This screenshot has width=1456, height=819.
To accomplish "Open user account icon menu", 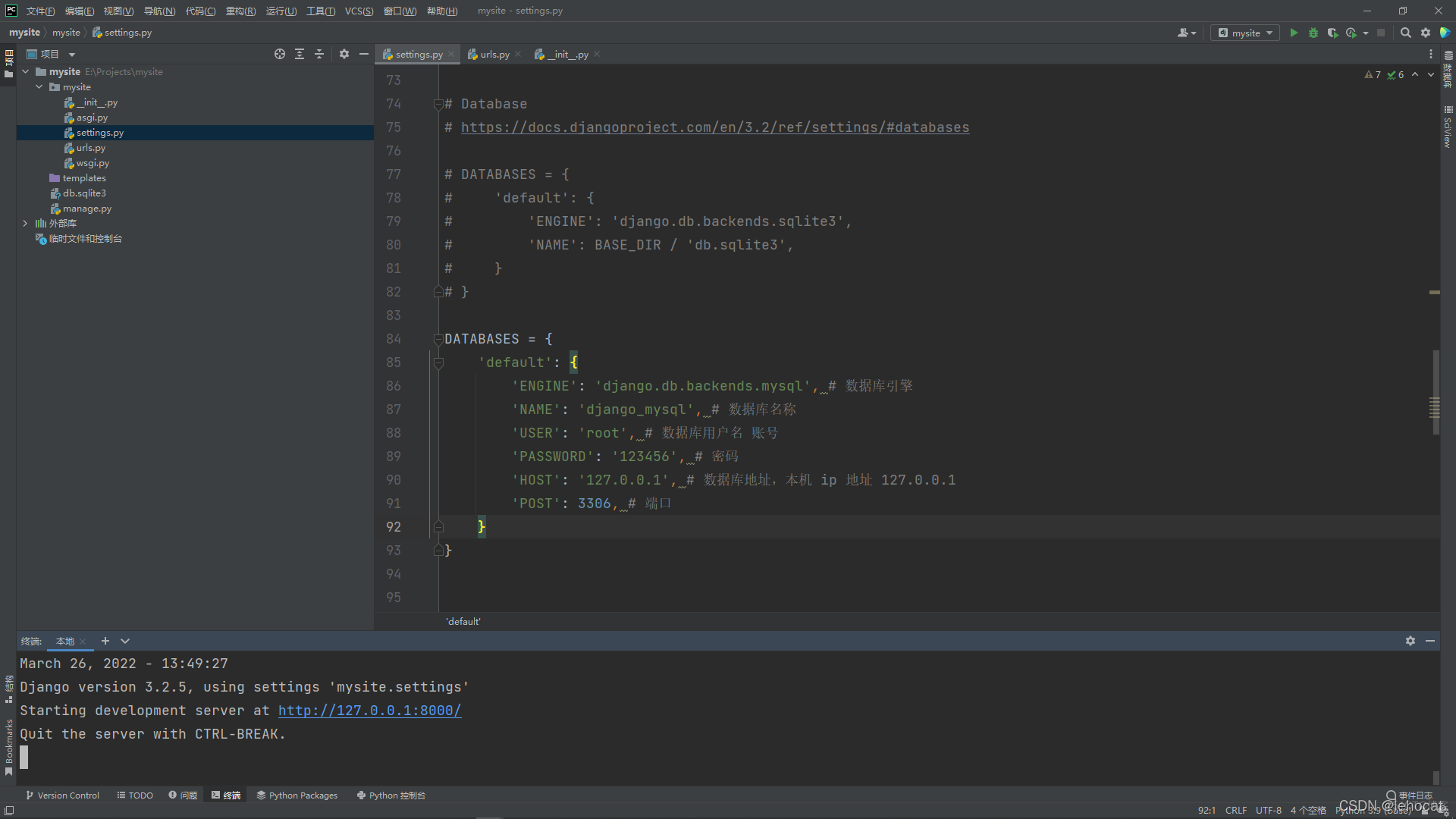I will [x=1187, y=33].
